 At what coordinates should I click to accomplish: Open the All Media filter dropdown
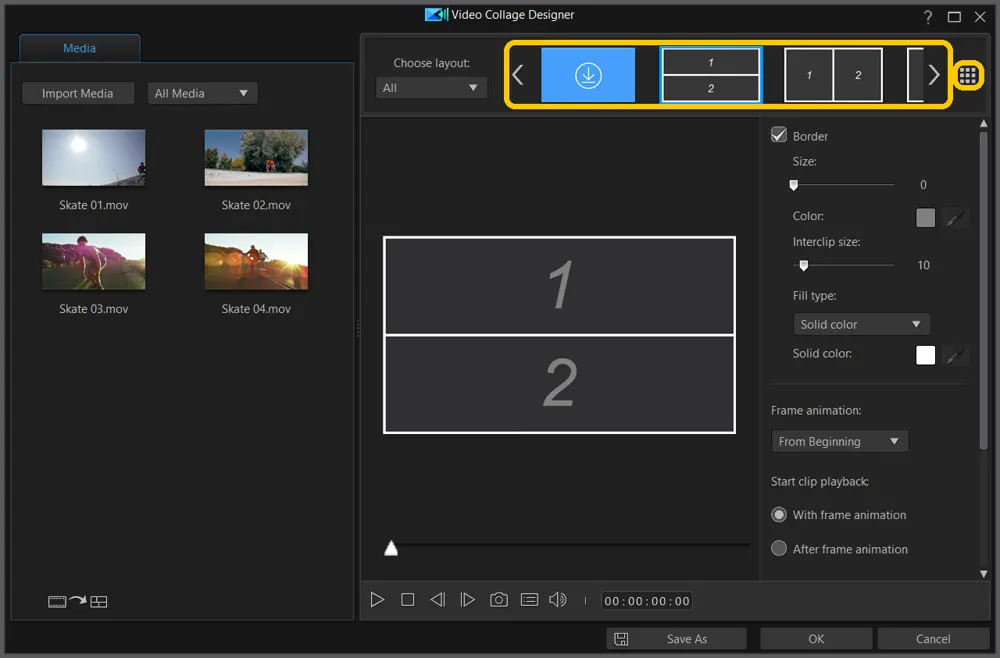click(x=203, y=93)
